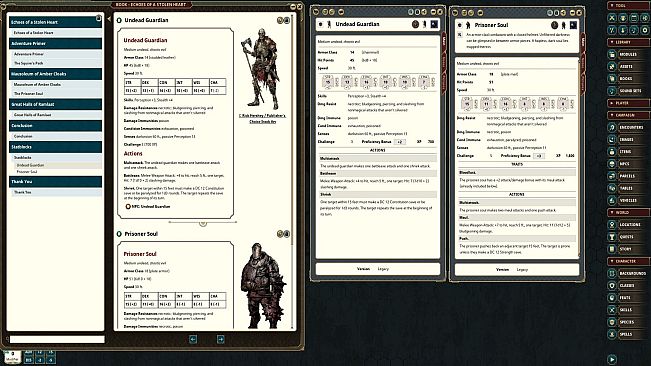Go to the next book page arrow
Image resolution: width=651 pixels, height=366 pixels.
[x=220, y=339]
